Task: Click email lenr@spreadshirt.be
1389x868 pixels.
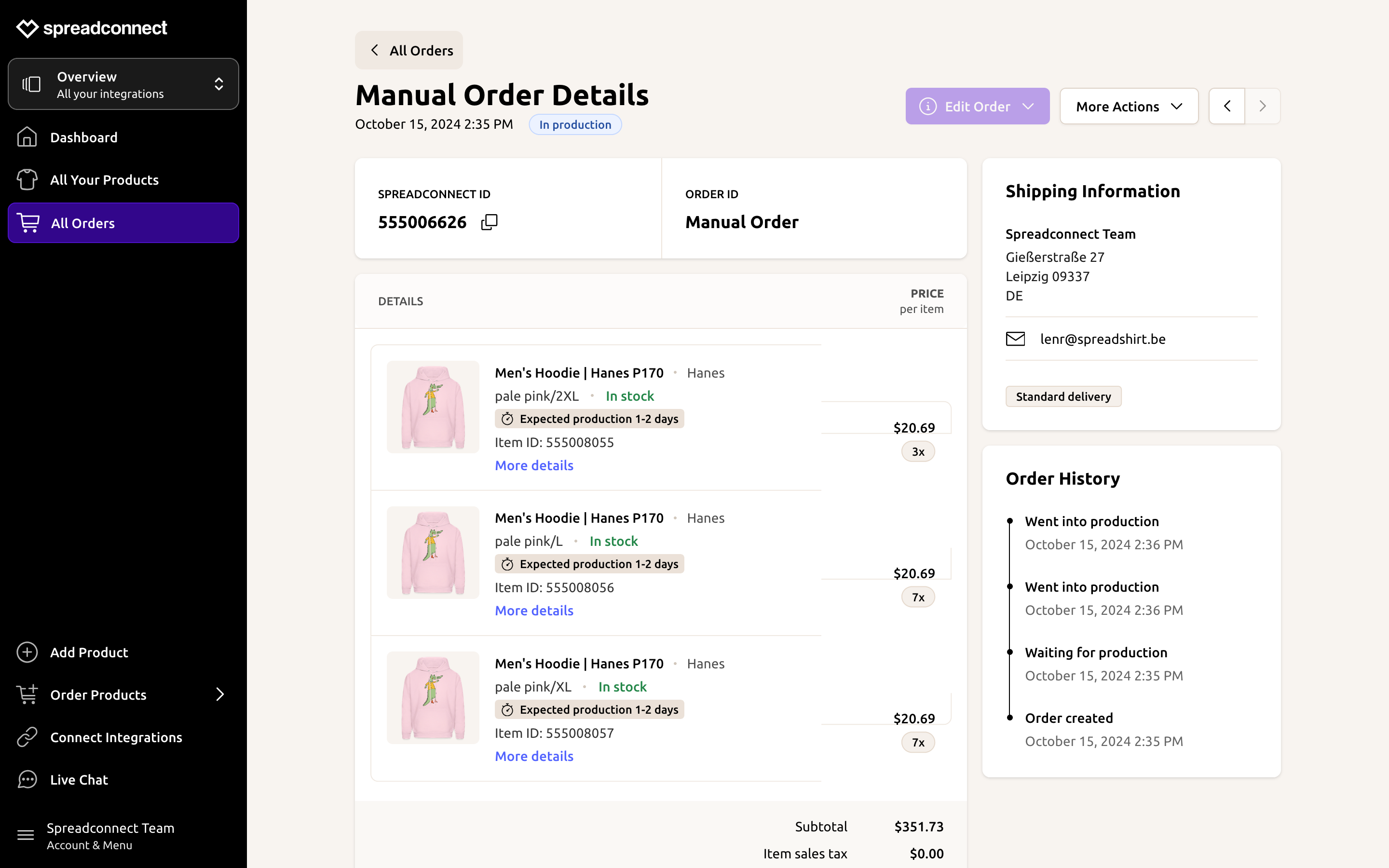Action: [1103, 339]
